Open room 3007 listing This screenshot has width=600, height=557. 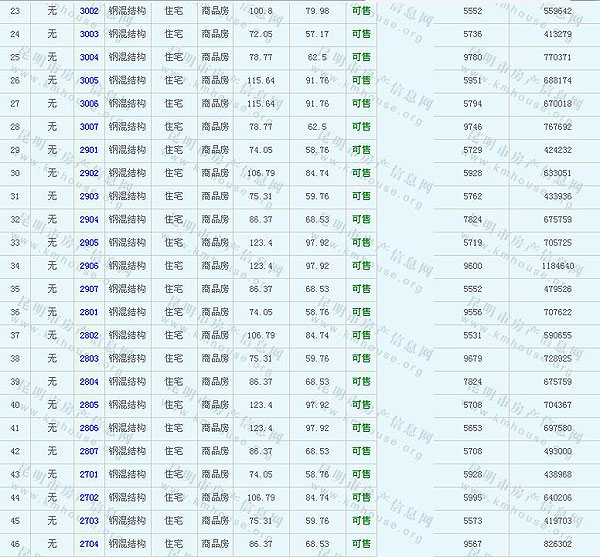coord(89,127)
